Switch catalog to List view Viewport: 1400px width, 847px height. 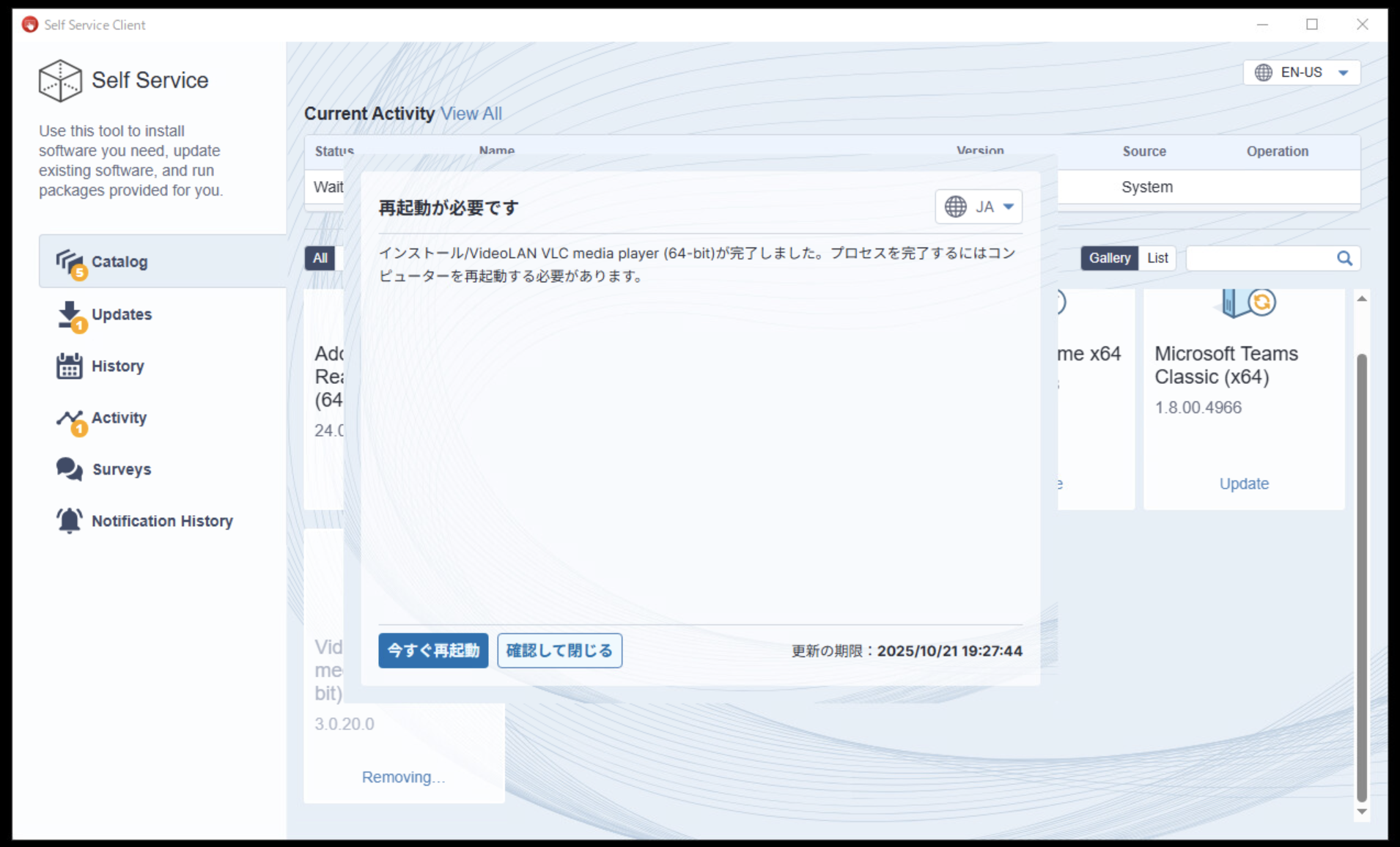(x=1157, y=258)
